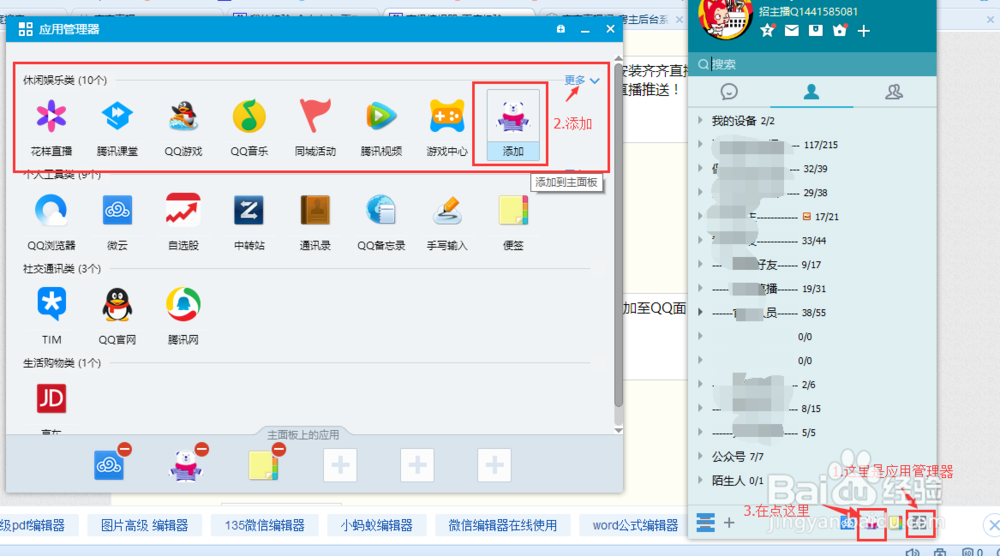Open QQ main menu icon at bottom
The width and height of the screenshot is (1000, 556).
coord(705,523)
